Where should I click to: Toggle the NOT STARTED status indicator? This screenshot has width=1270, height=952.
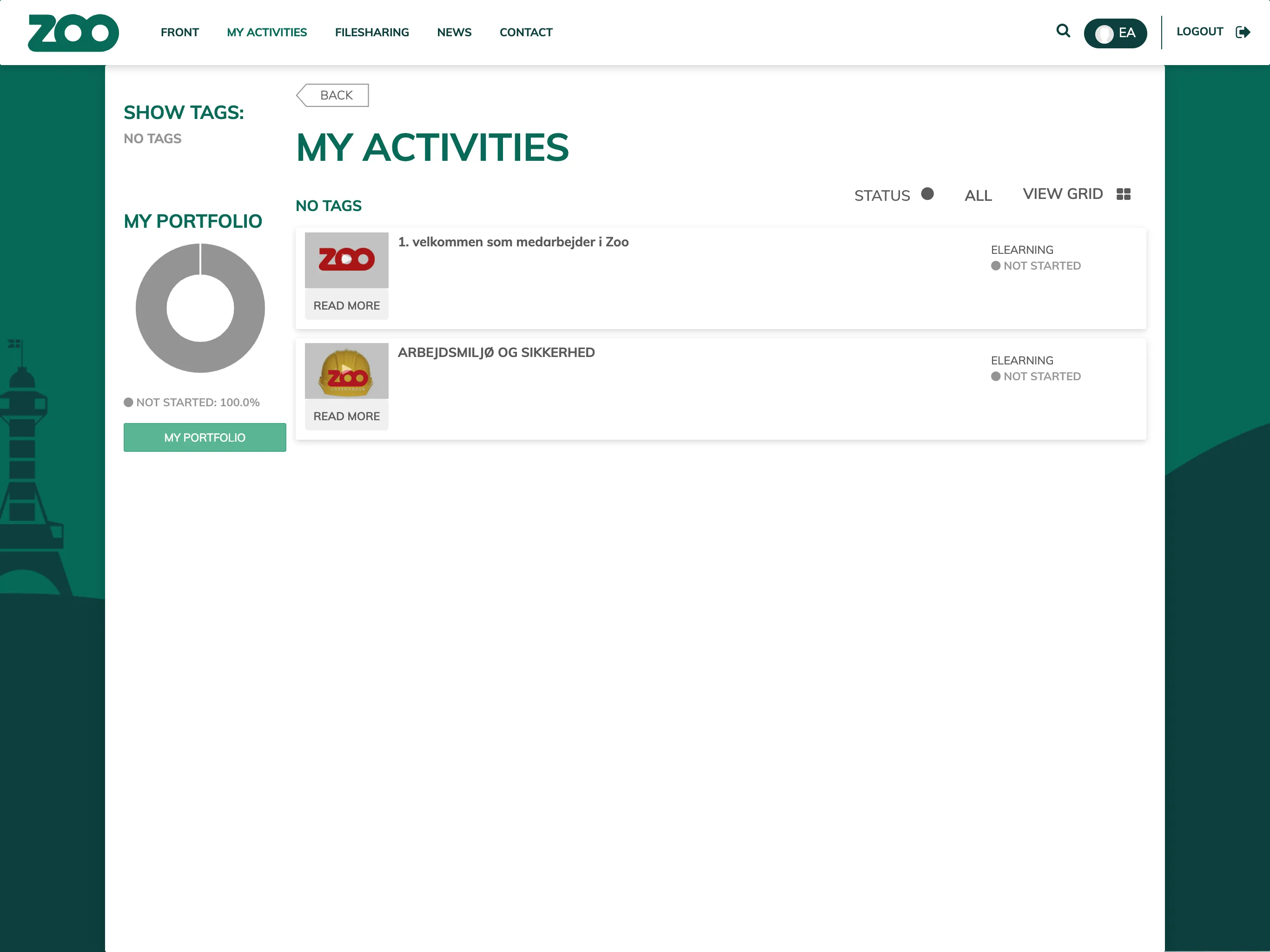tap(927, 195)
